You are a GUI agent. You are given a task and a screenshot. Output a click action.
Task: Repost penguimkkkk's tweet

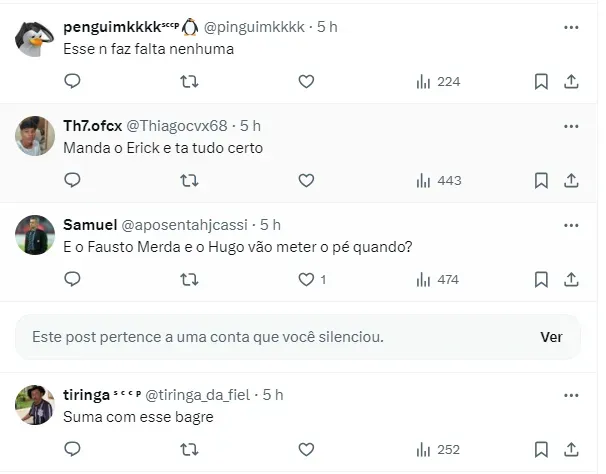tap(188, 81)
